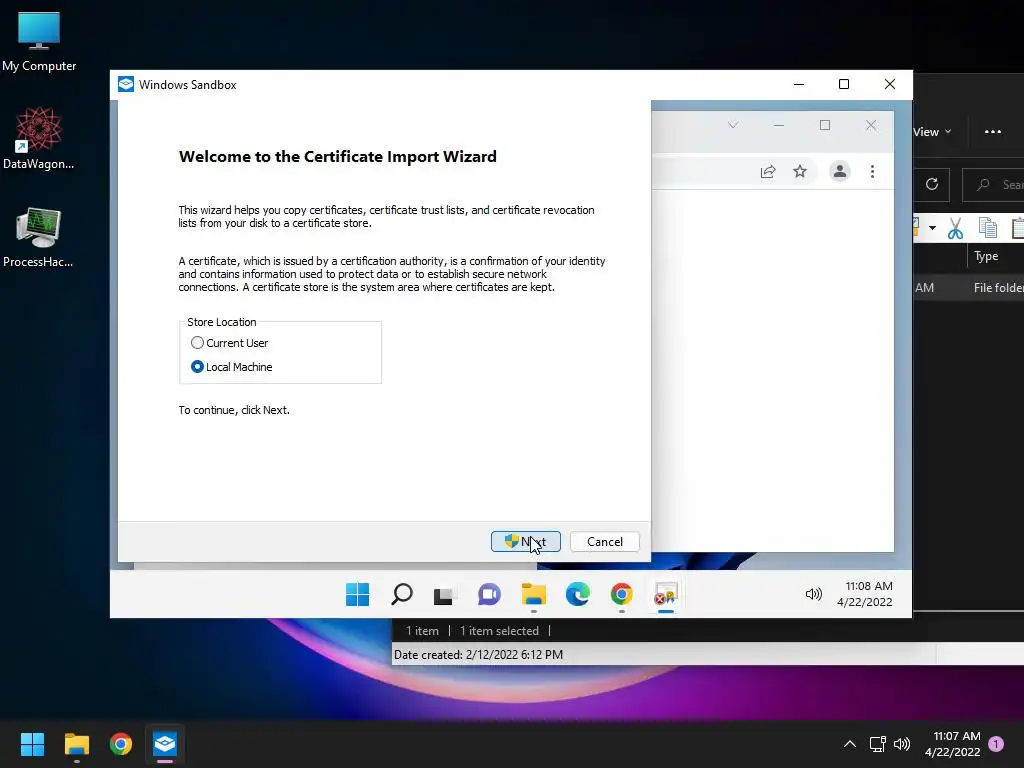Open Chat in the sandbox taskbar
This screenshot has height=768, width=1024.
489,594
